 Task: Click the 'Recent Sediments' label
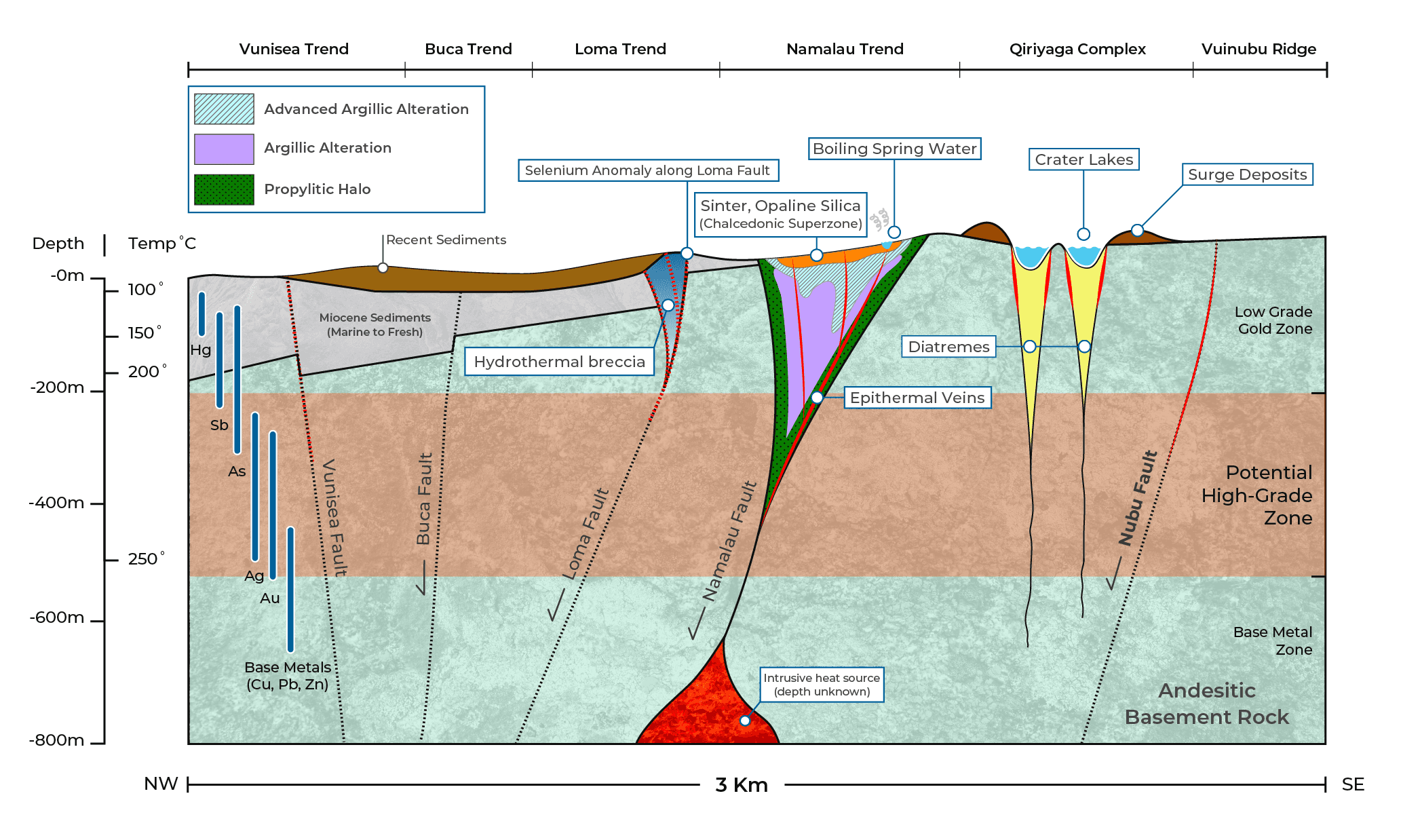pyautogui.click(x=446, y=240)
